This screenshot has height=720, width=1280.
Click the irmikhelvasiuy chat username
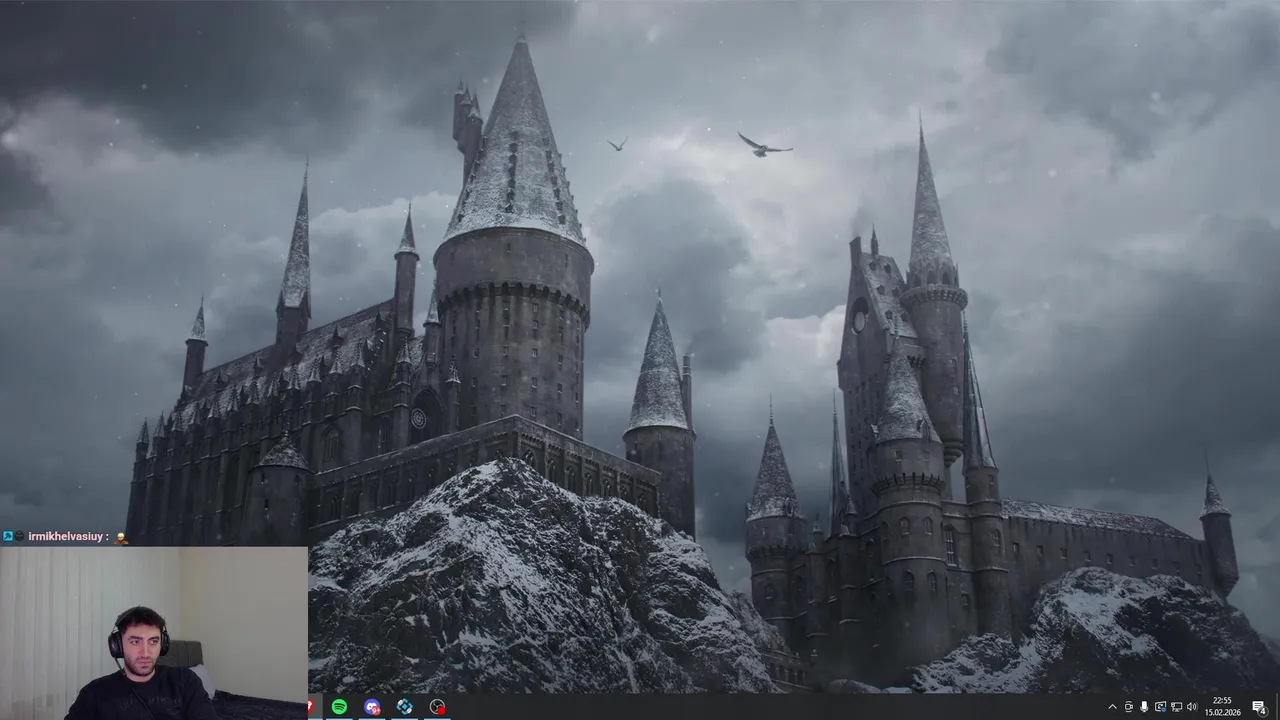tap(65, 537)
